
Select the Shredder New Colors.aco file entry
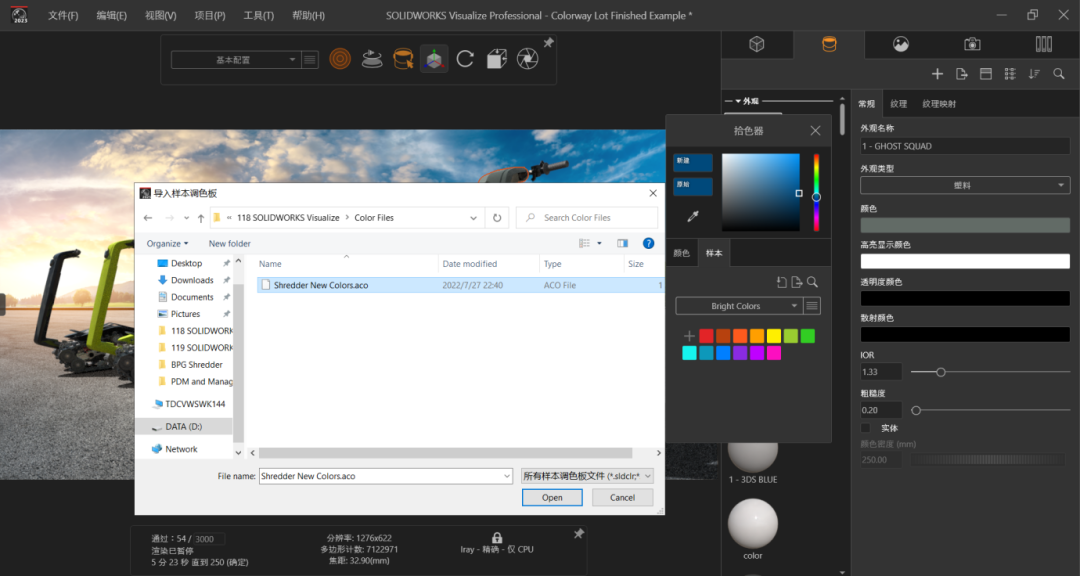pyautogui.click(x=320, y=284)
